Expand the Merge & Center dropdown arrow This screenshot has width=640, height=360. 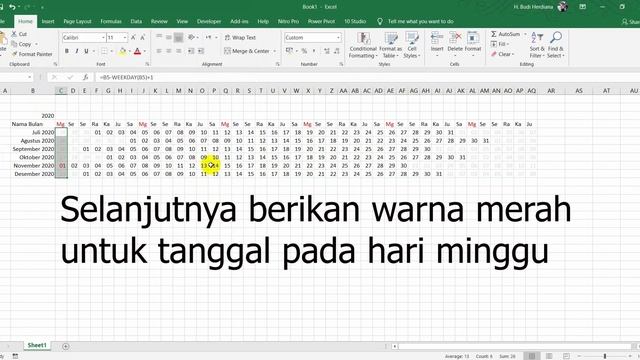[275, 51]
